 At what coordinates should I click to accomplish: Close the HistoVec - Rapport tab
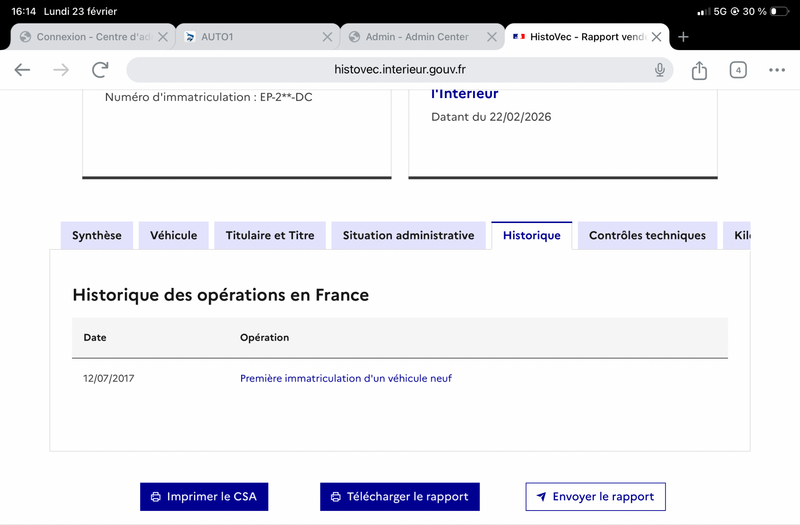pyautogui.click(x=657, y=37)
